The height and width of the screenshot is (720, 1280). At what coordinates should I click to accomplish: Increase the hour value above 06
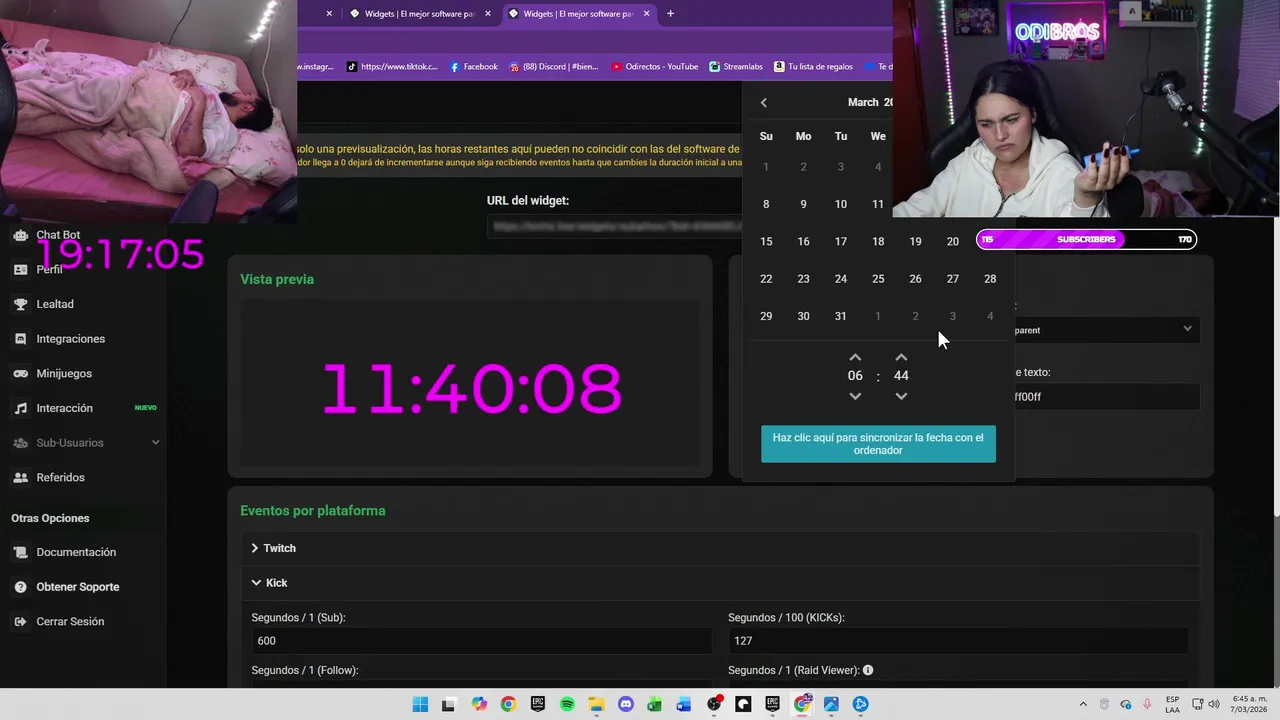(855, 357)
